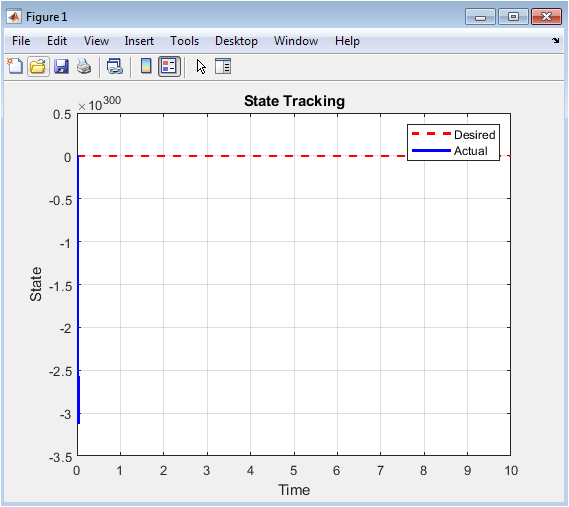The height and width of the screenshot is (507, 569).
Task: Open the Insert menu
Action: pos(139,41)
